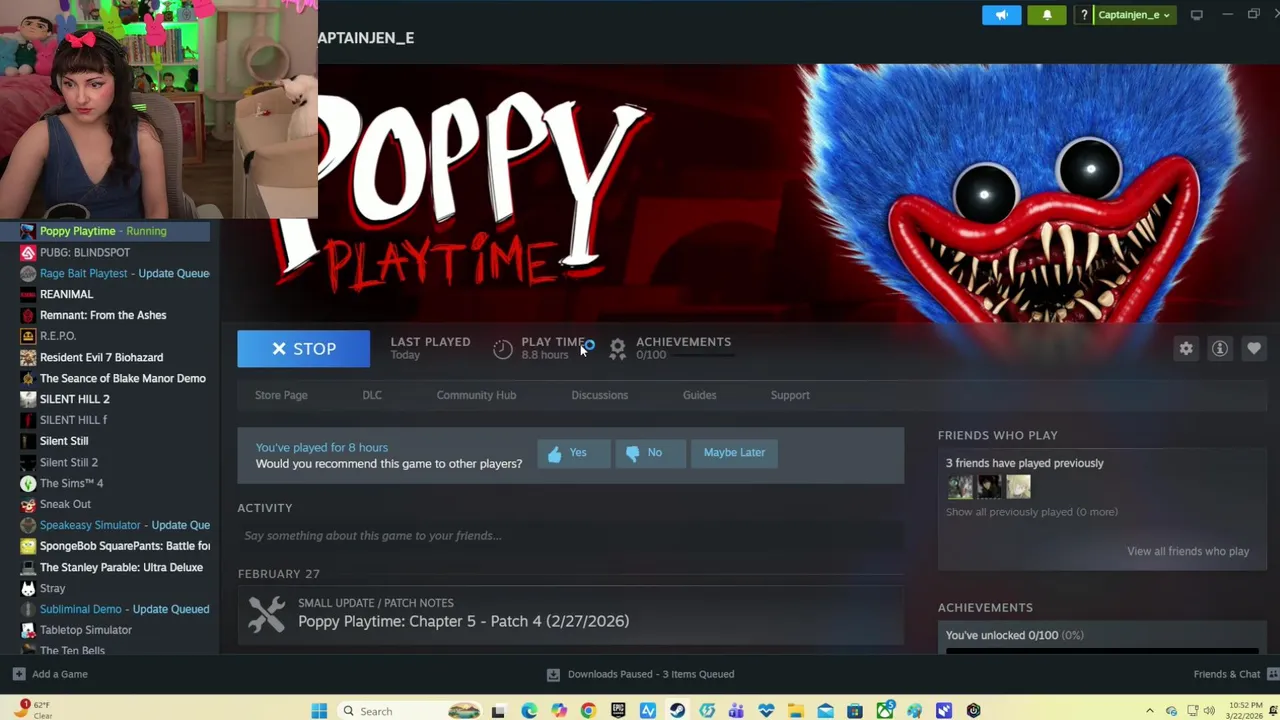Viewport: 1280px width, 720px height.
Task: Open Microsoft Edge from taskbar
Action: pos(529,711)
